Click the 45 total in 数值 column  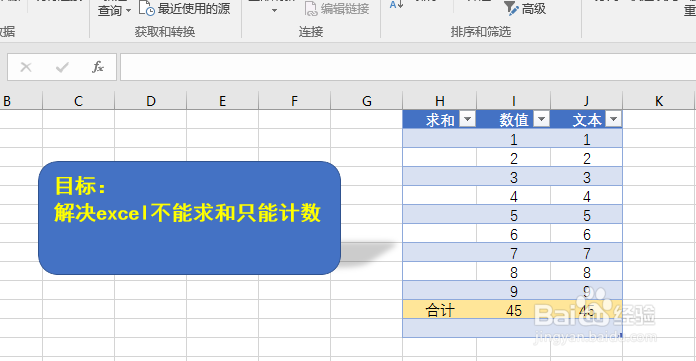point(514,309)
